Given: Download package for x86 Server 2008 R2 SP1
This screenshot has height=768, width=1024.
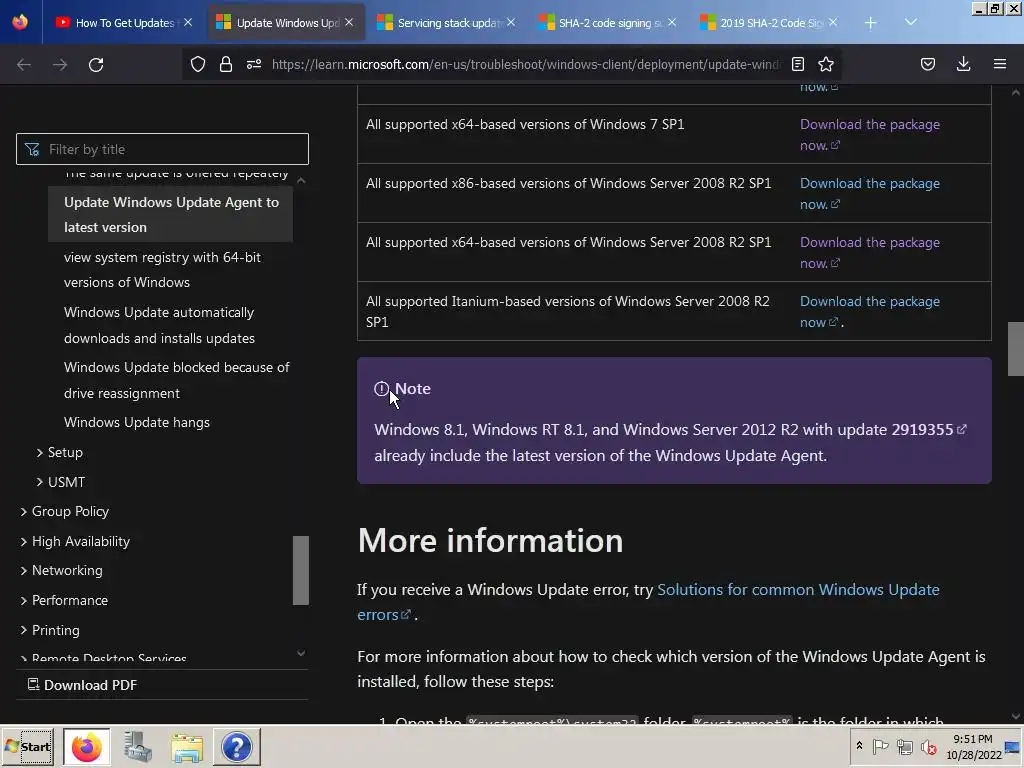Looking at the screenshot, I should (x=870, y=193).
